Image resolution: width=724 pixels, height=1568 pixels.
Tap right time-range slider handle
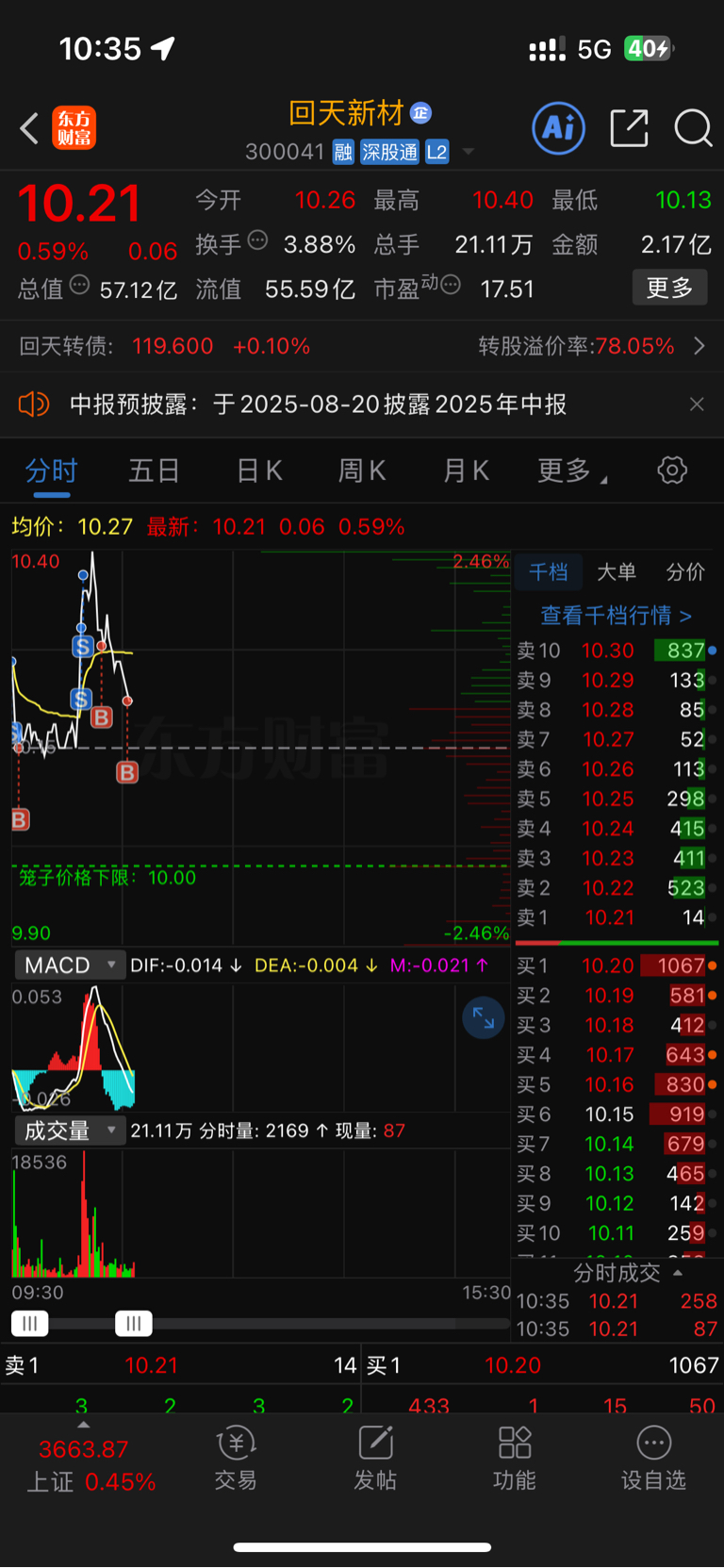tap(133, 1324)
